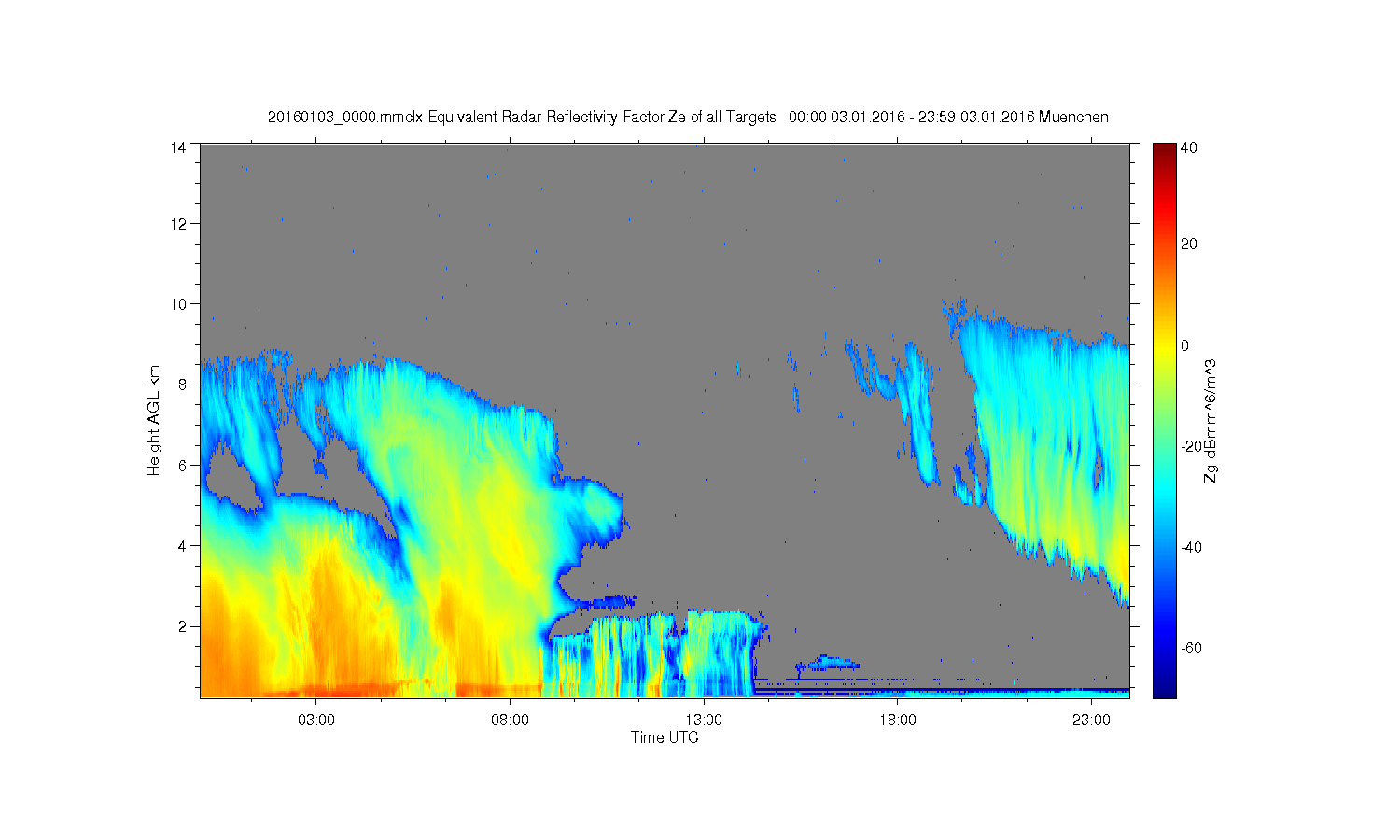Screen dimensions: 1400x840
Task: Click the dark red top of colorbar
Action: point(1164,151)
